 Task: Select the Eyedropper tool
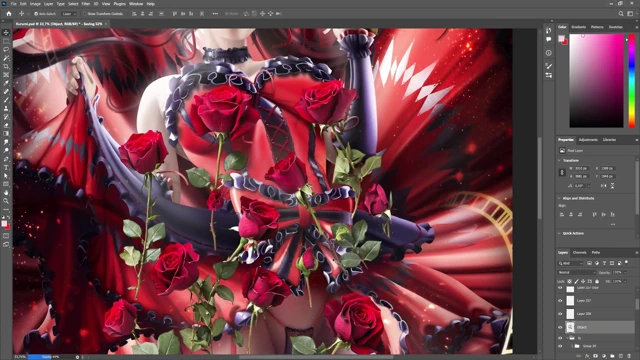click(6, 83)
